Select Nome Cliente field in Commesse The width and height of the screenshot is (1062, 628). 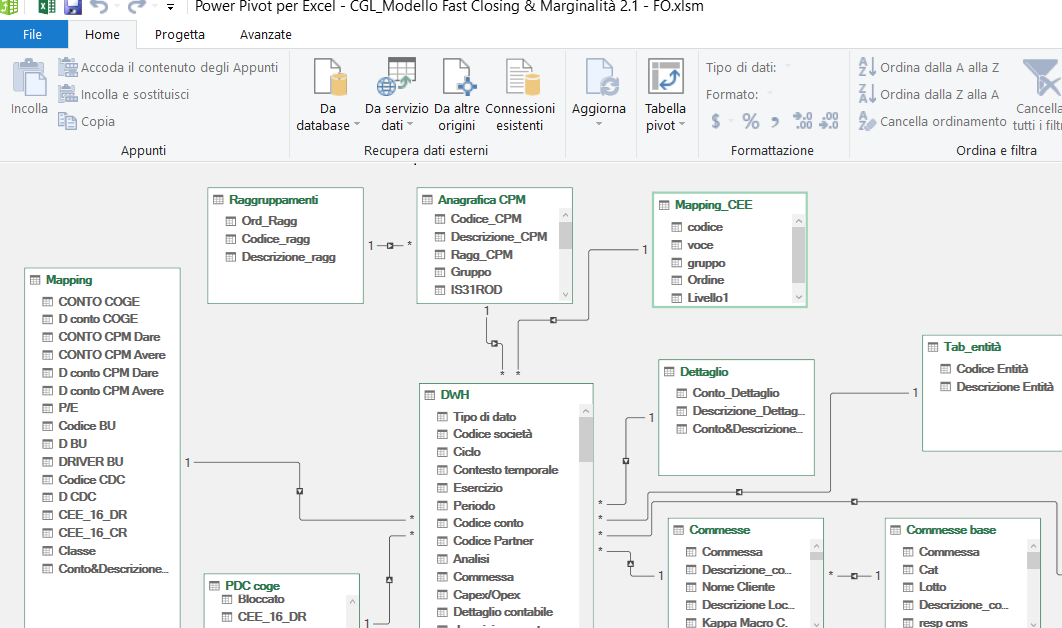tap(738, 587)
